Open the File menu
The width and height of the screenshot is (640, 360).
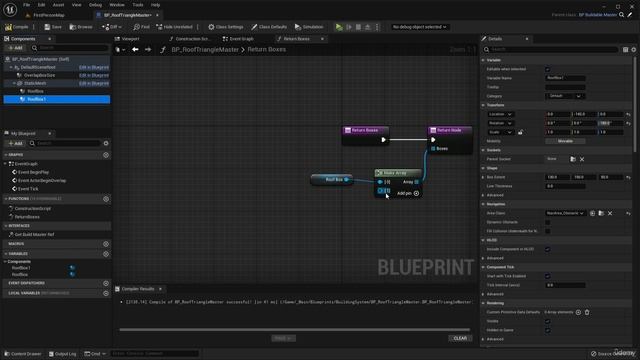click(x=27, y=5)
